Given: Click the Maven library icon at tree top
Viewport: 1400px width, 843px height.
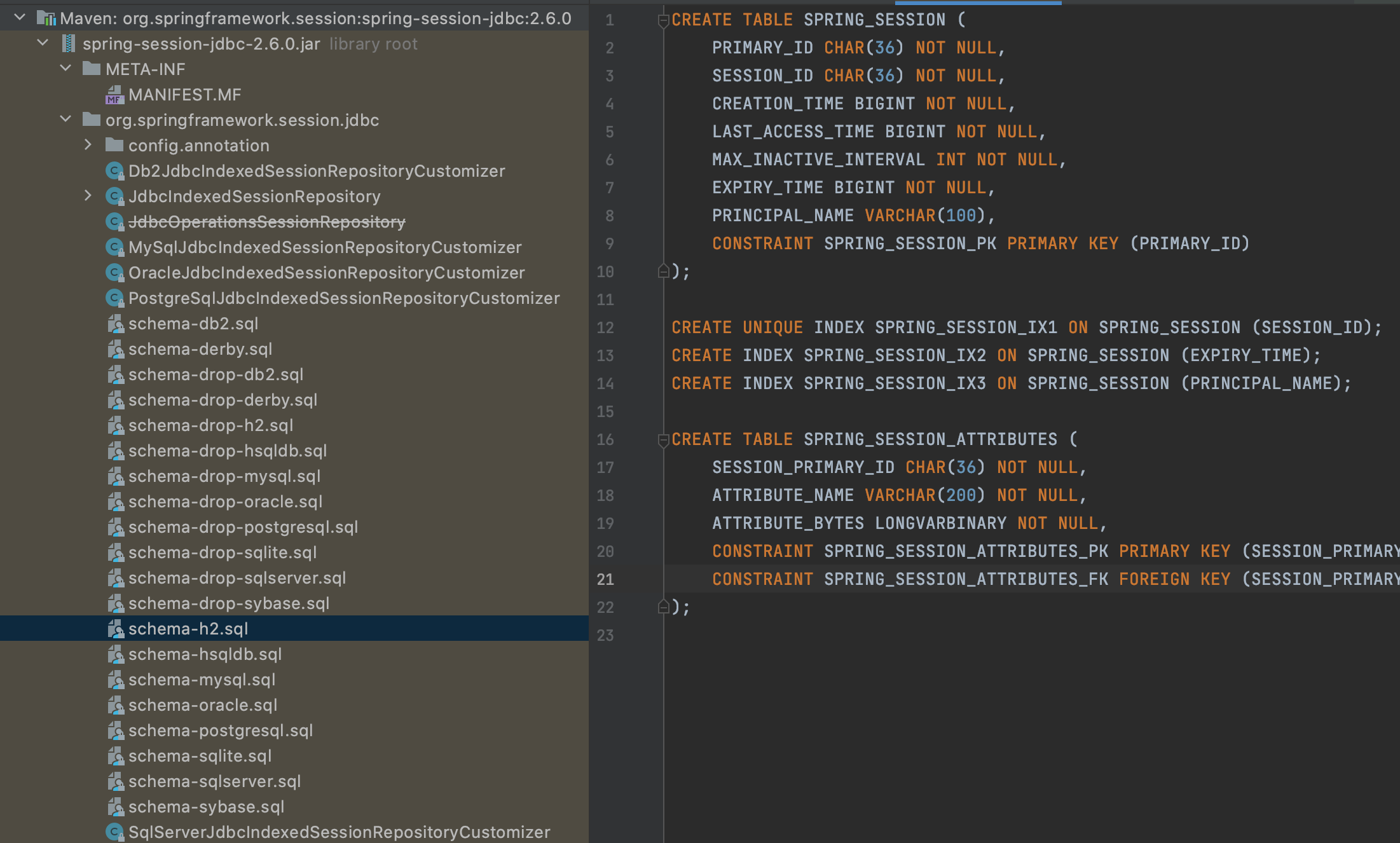Looking at the screenshot, I should (46, 18).
